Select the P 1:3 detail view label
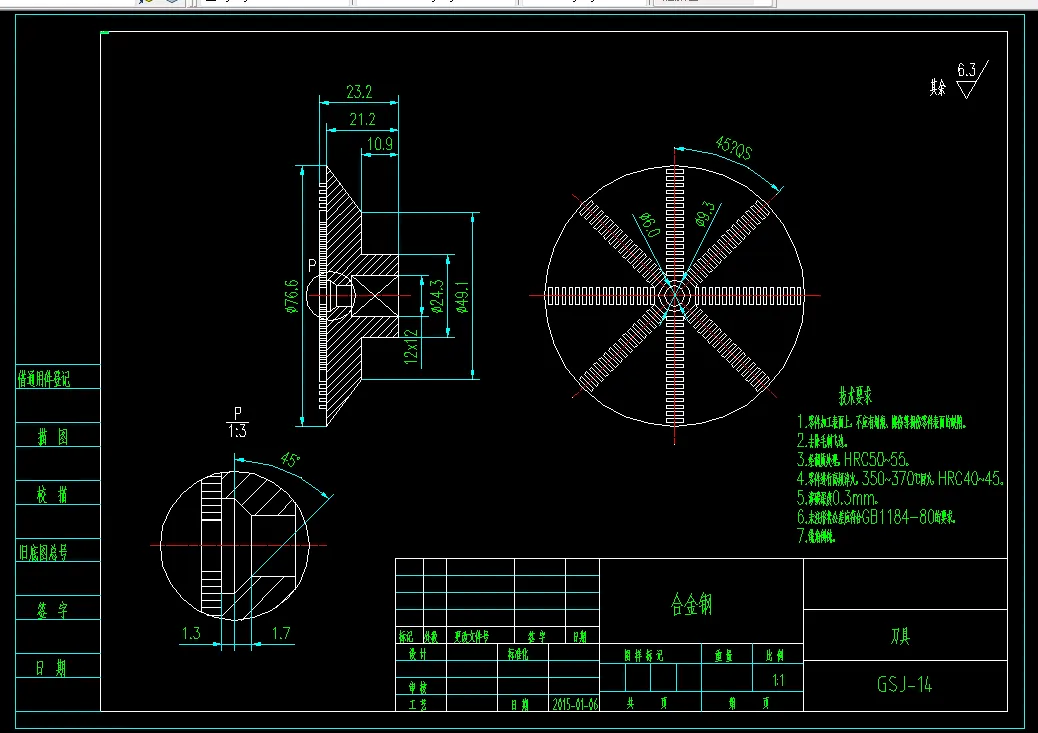The width and height of the screenshot is (1038, 733). 238,422
